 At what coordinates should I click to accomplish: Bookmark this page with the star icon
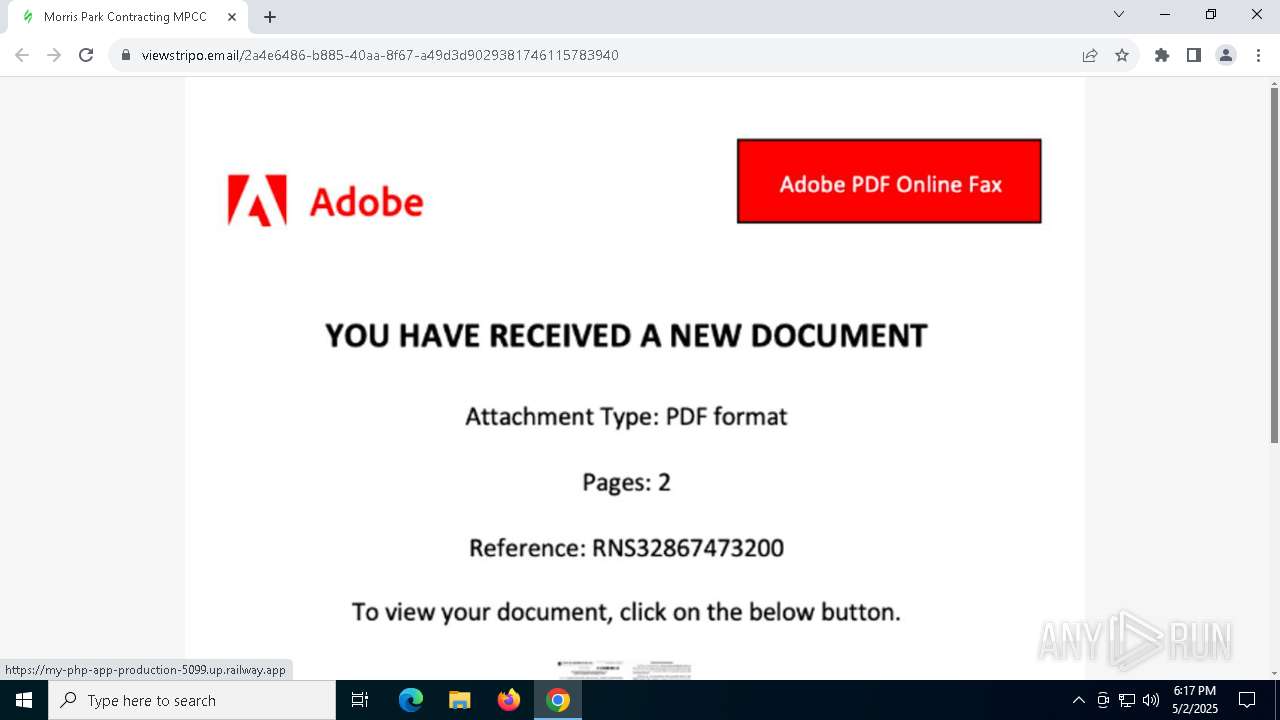coord(1122,55)
